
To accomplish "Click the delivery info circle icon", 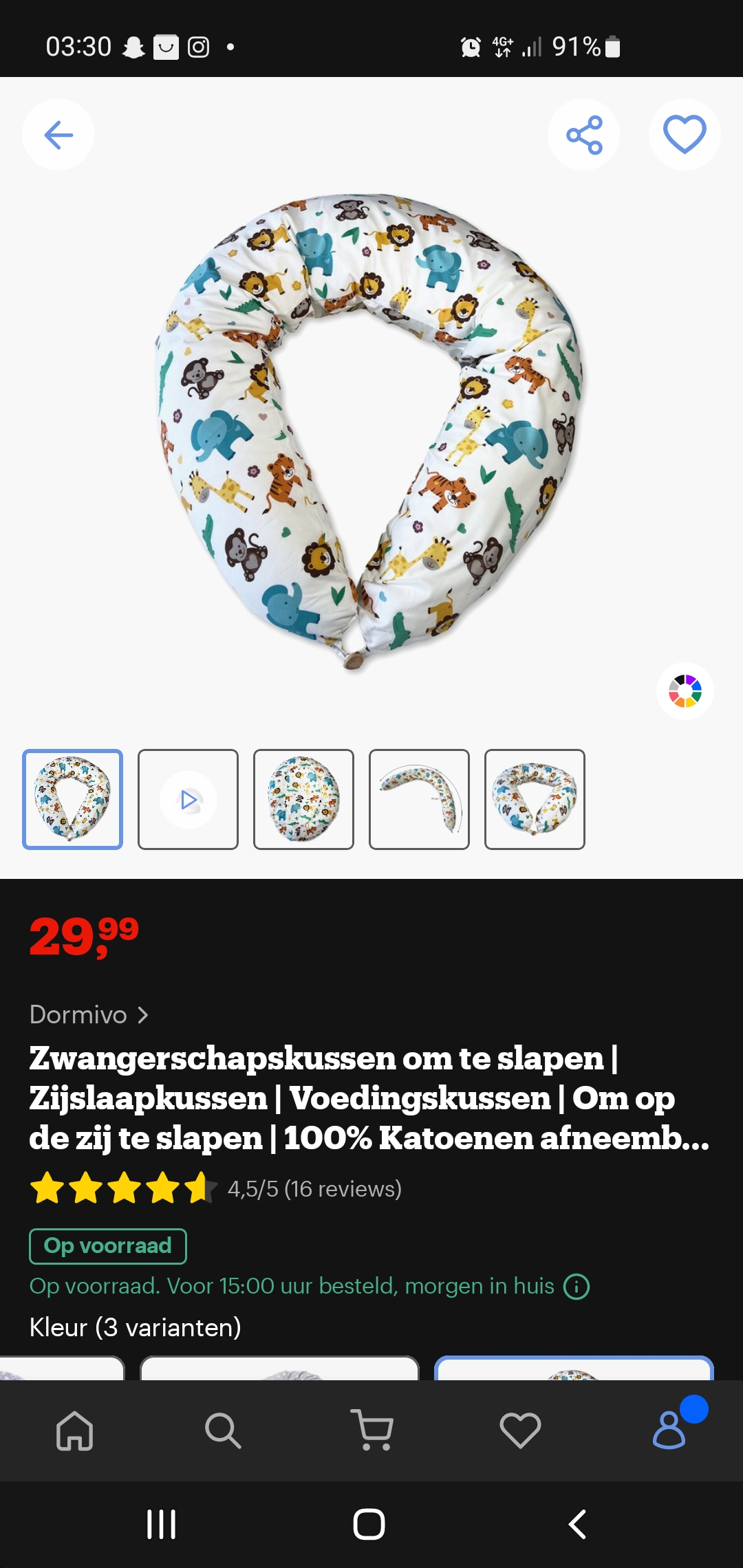I will coord(577,1286).
